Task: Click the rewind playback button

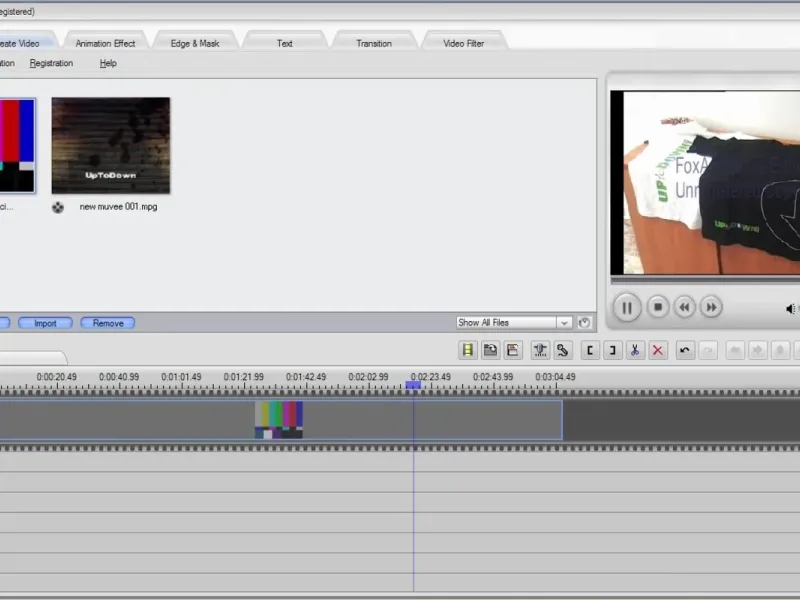Action: click(x=684, y=307)
